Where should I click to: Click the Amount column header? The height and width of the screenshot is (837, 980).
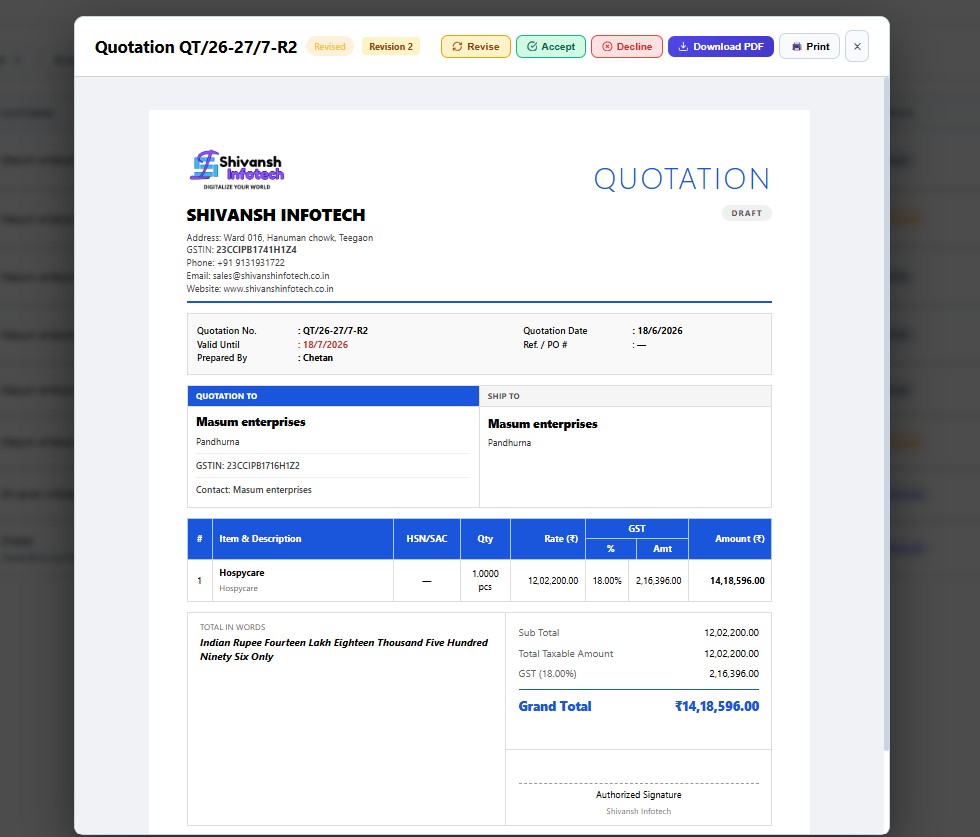click(730, 539)
